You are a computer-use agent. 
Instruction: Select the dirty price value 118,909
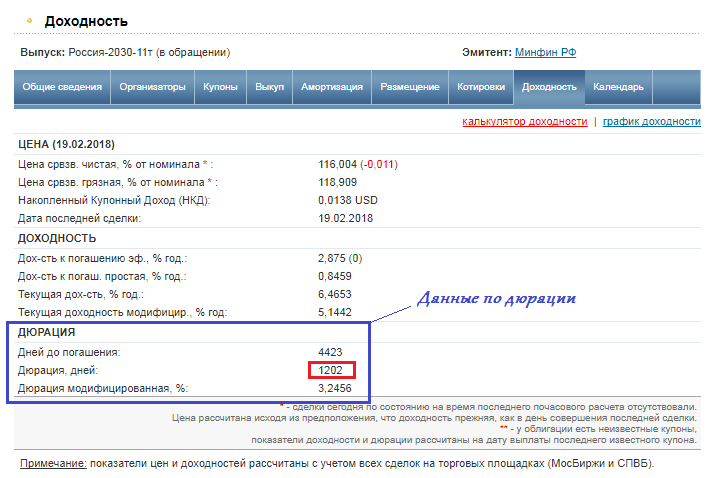337,182
